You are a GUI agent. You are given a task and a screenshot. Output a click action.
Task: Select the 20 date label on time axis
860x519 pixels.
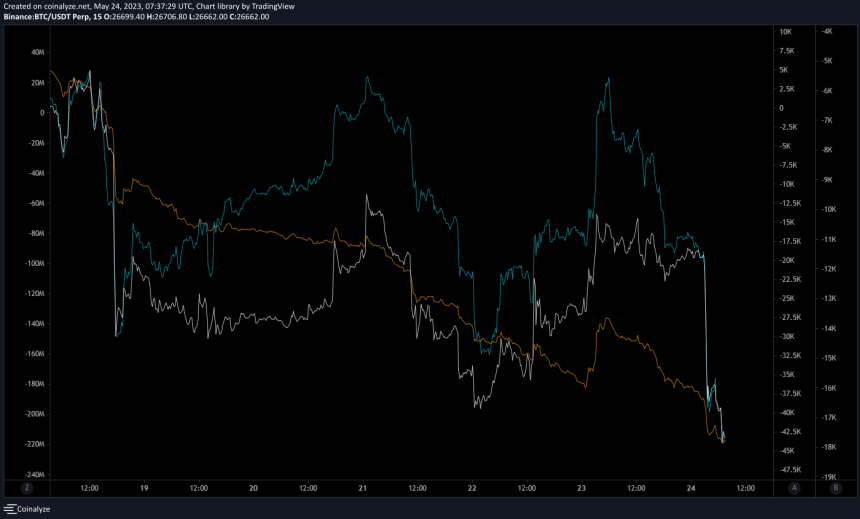coord(253,488)
